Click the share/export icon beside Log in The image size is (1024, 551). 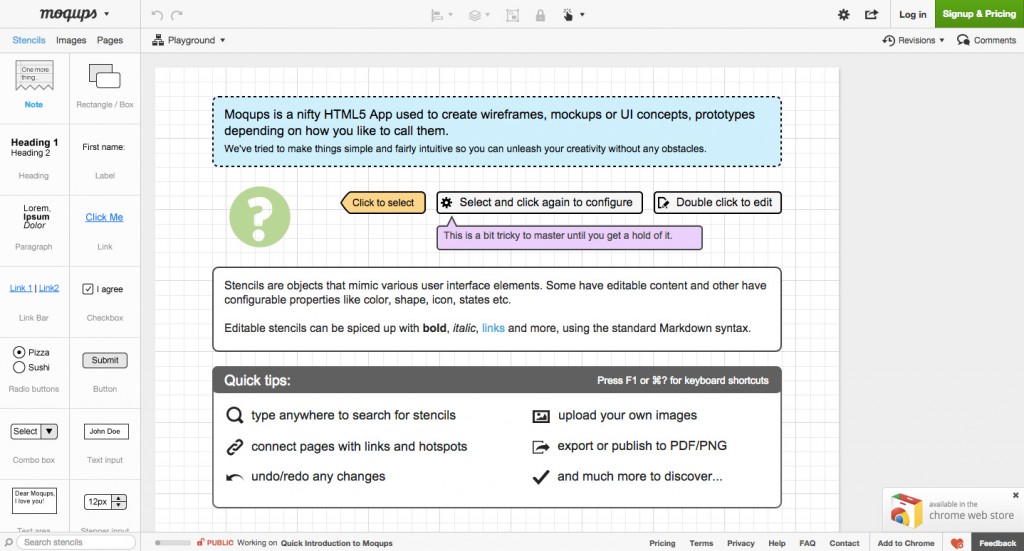[871, 15]
